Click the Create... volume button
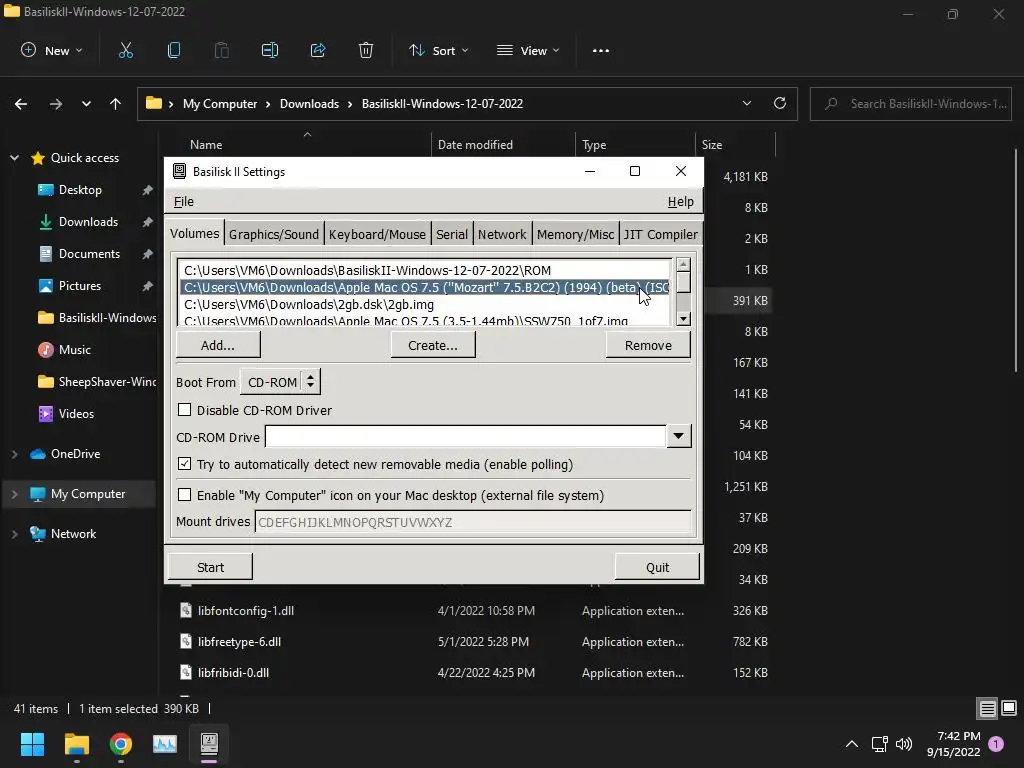Screen dimensions: 1024x768 pos(433,345)
